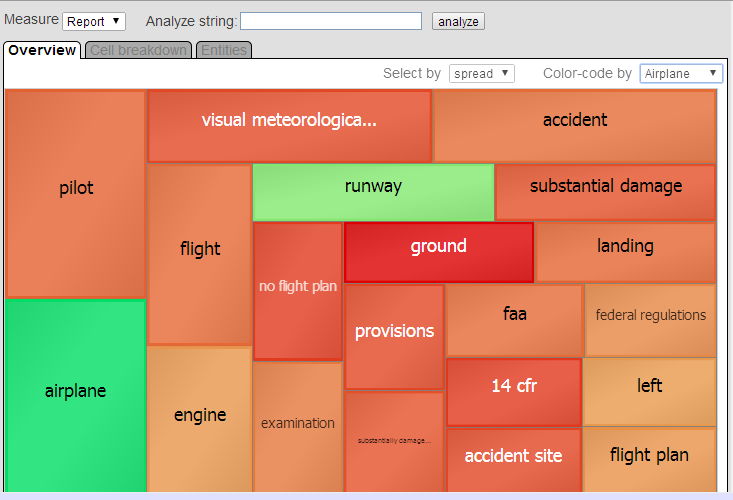Select the green airplane treemap cell
Screen dimensions: 733x500
click(x=75, y=392)
